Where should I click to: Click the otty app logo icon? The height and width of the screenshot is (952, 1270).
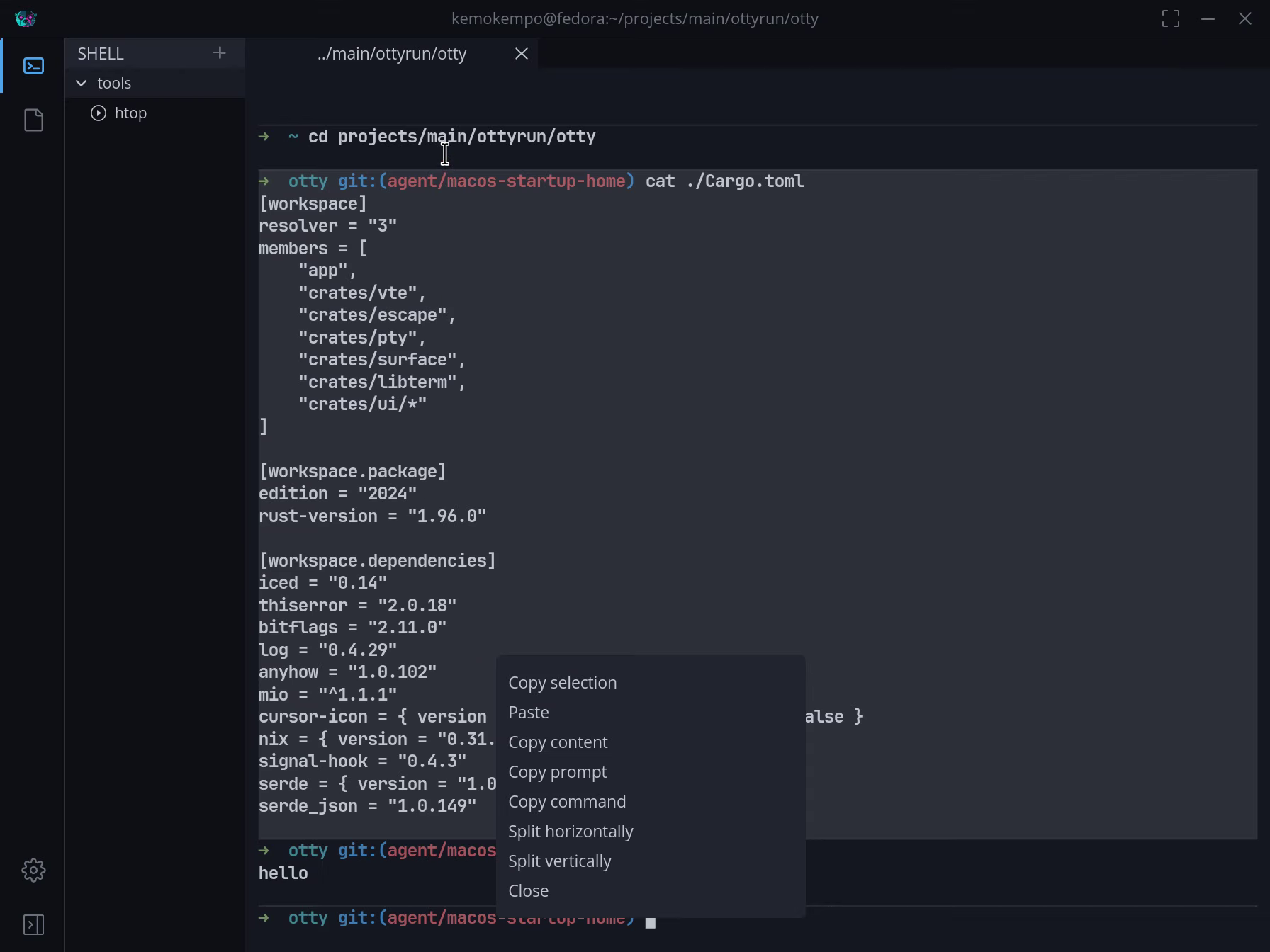[26, 18]
